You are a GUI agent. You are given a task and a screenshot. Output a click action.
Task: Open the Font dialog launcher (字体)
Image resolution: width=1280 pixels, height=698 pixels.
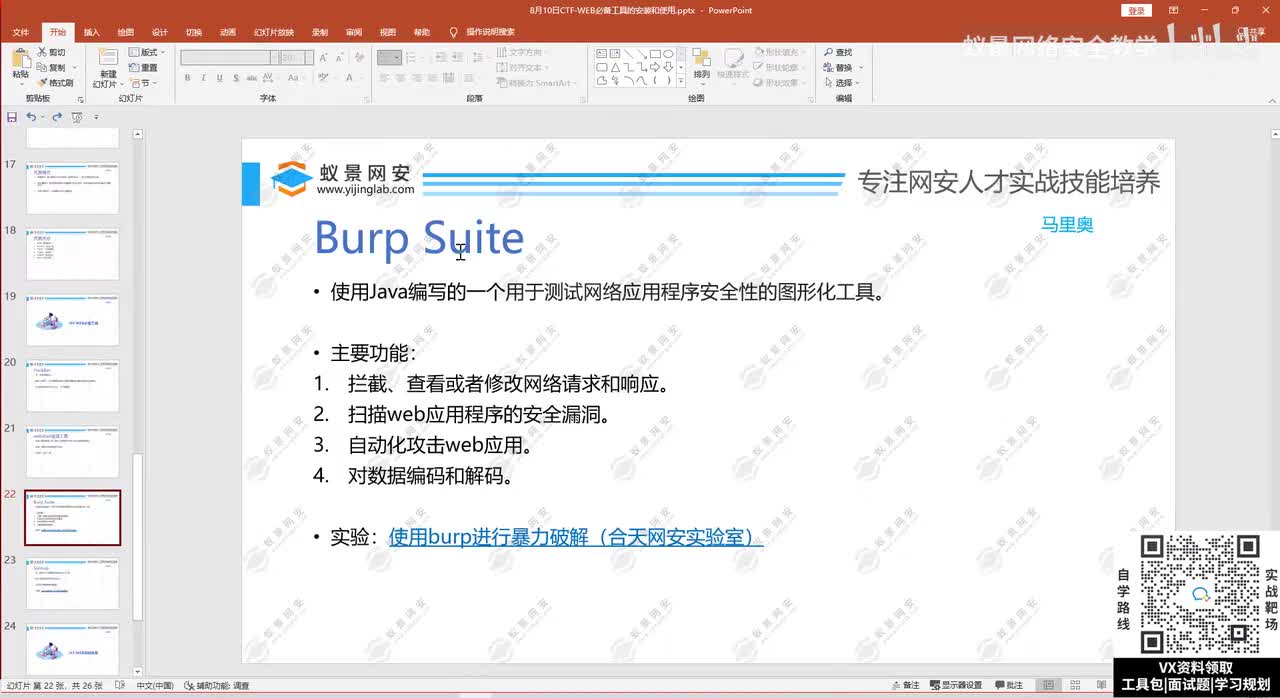[x=366, y=99]
